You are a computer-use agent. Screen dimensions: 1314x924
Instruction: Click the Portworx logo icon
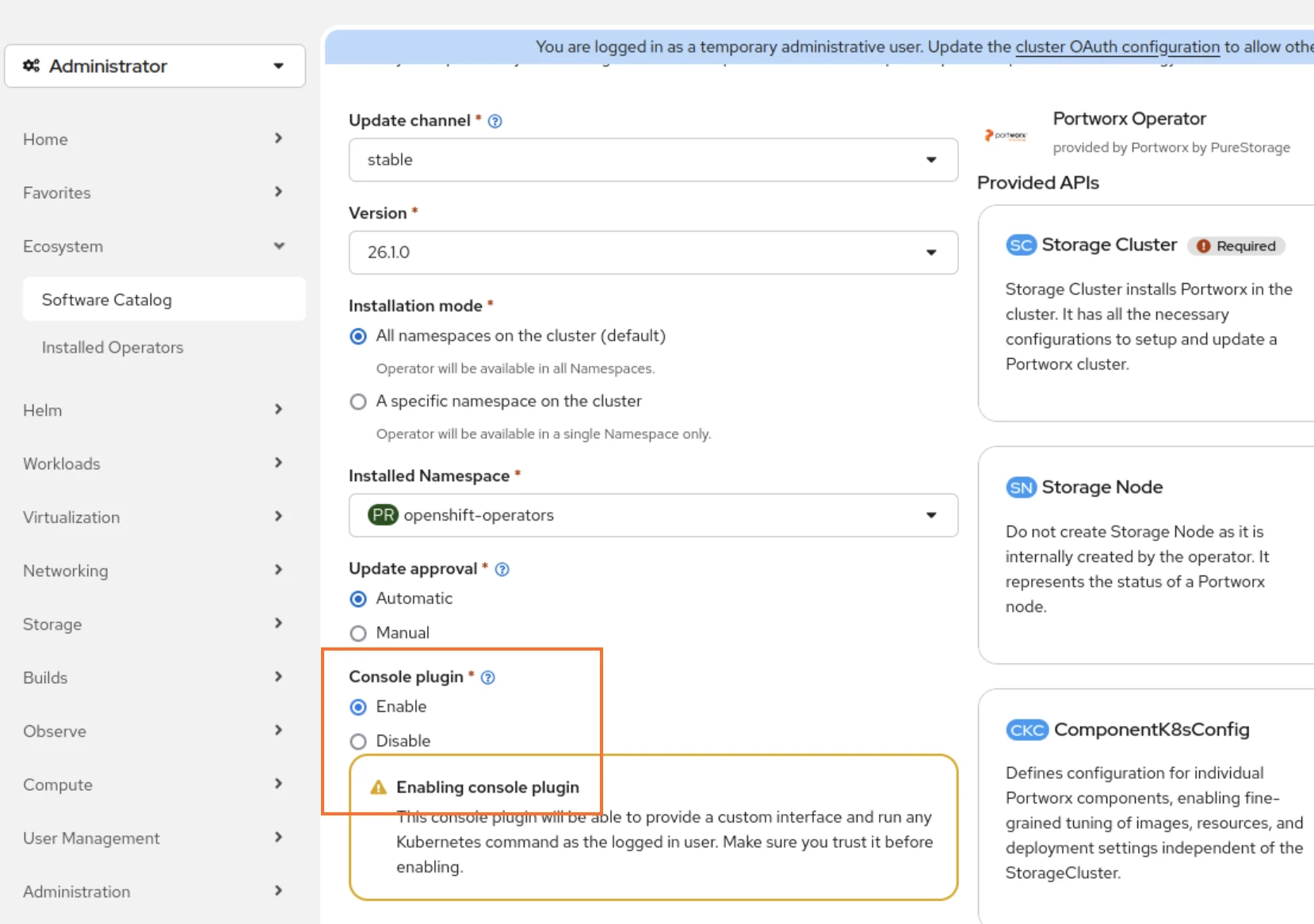(x=1006, y=136)
